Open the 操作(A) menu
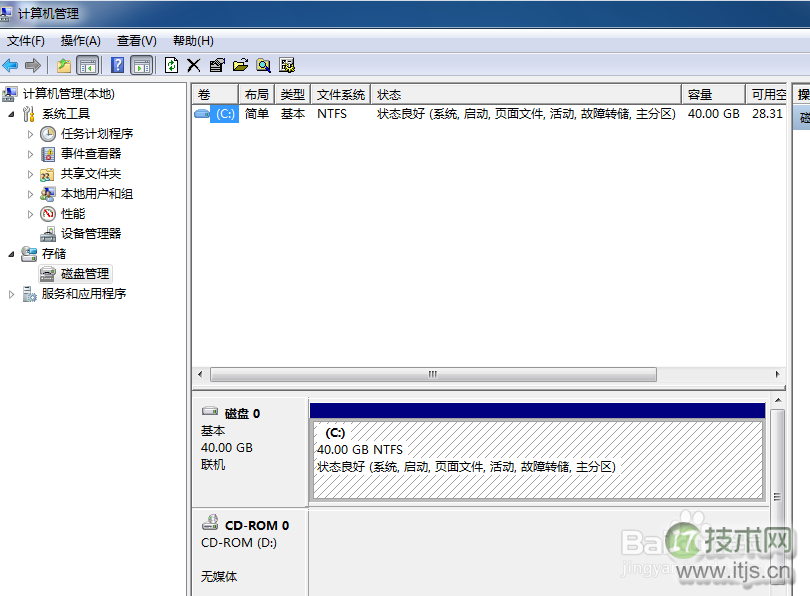Viewport: 810px width, 596px height. click(x=80, y=41)
